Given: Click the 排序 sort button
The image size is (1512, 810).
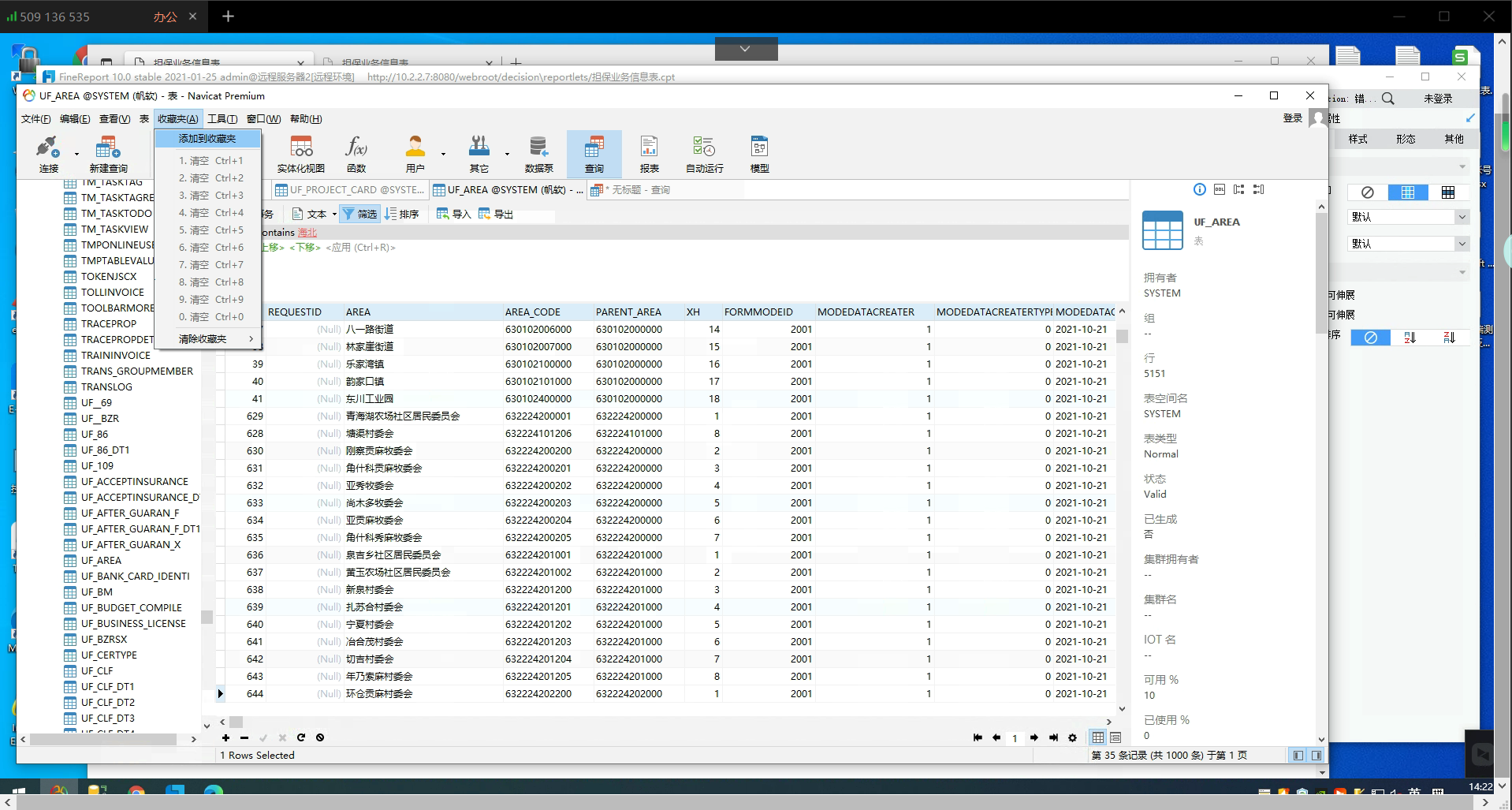Looking at the screenshot, I should coord(402,214).
